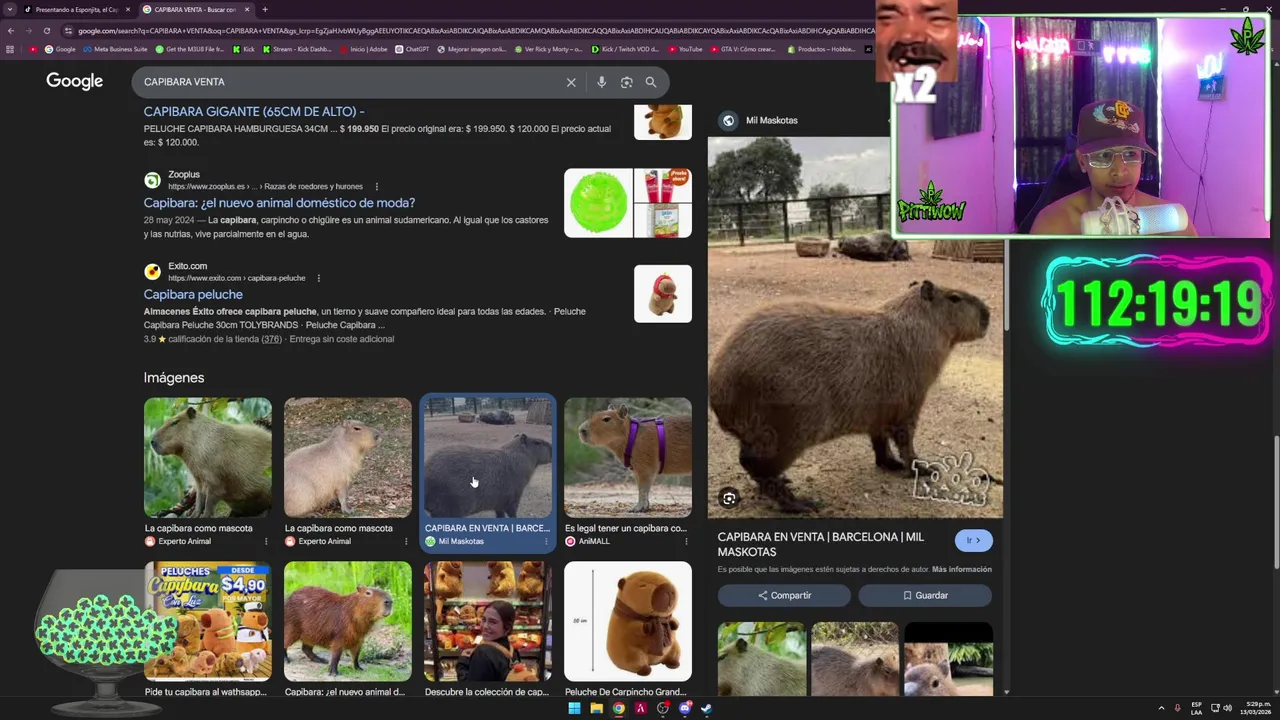
Task: Open the ChatGPT bookmark
Action: click(412, 49)
